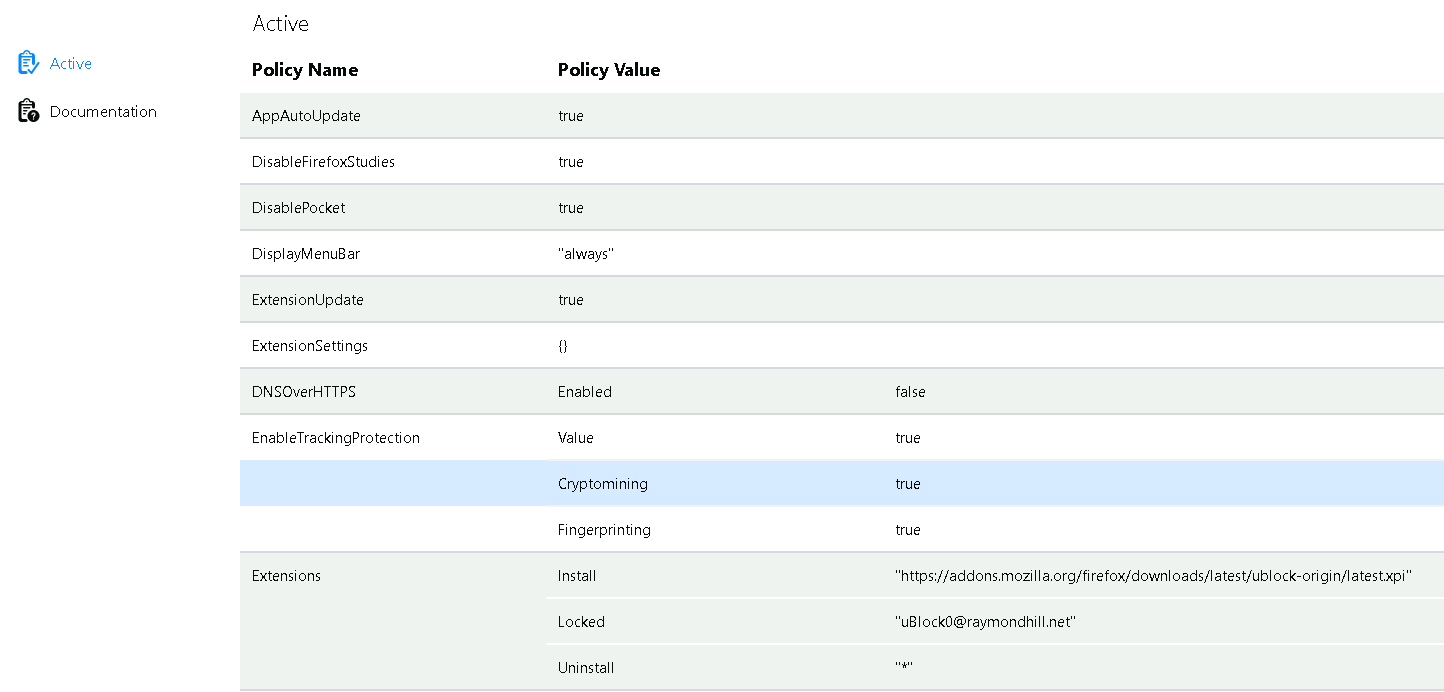Click the true value beside Value

coord(908,438)
